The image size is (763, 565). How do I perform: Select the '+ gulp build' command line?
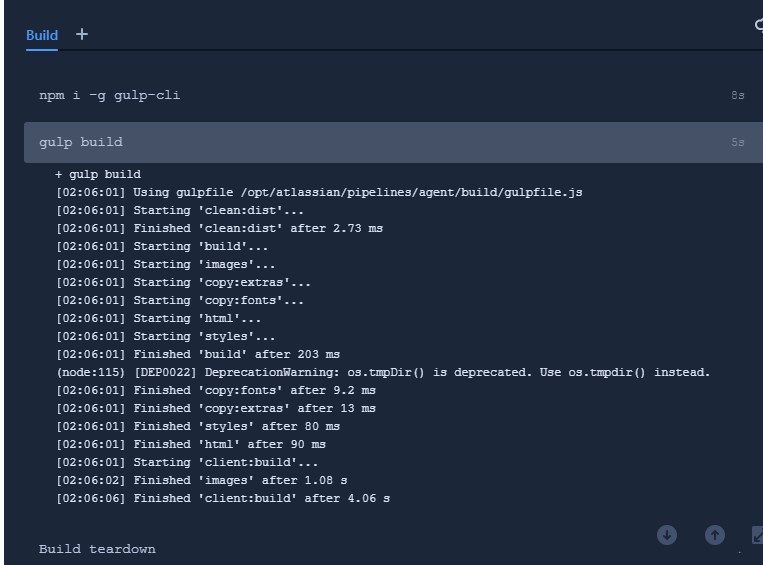coord(98,175)
